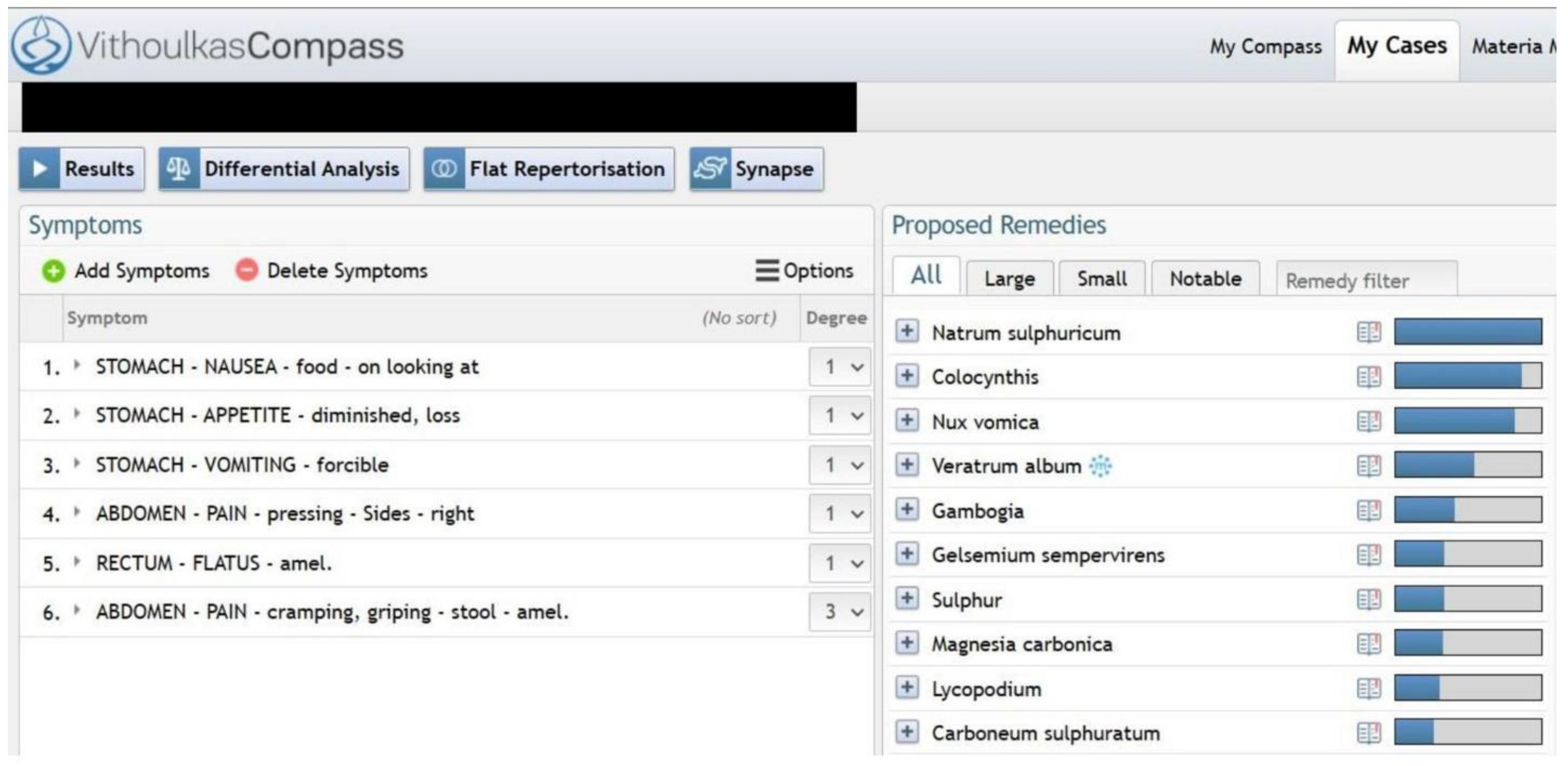This screenshot has width=1568, height=766.
Task: Click the red Delete Symptoms minus icon
Action: 247,270
